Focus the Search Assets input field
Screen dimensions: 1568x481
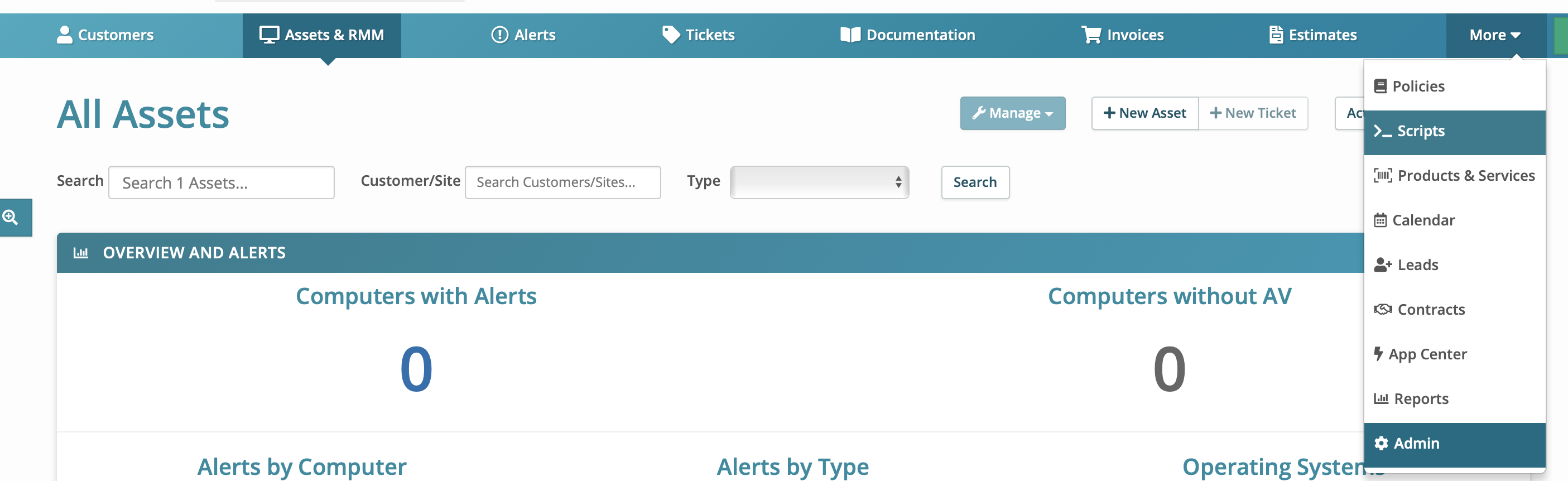[222, 182]
